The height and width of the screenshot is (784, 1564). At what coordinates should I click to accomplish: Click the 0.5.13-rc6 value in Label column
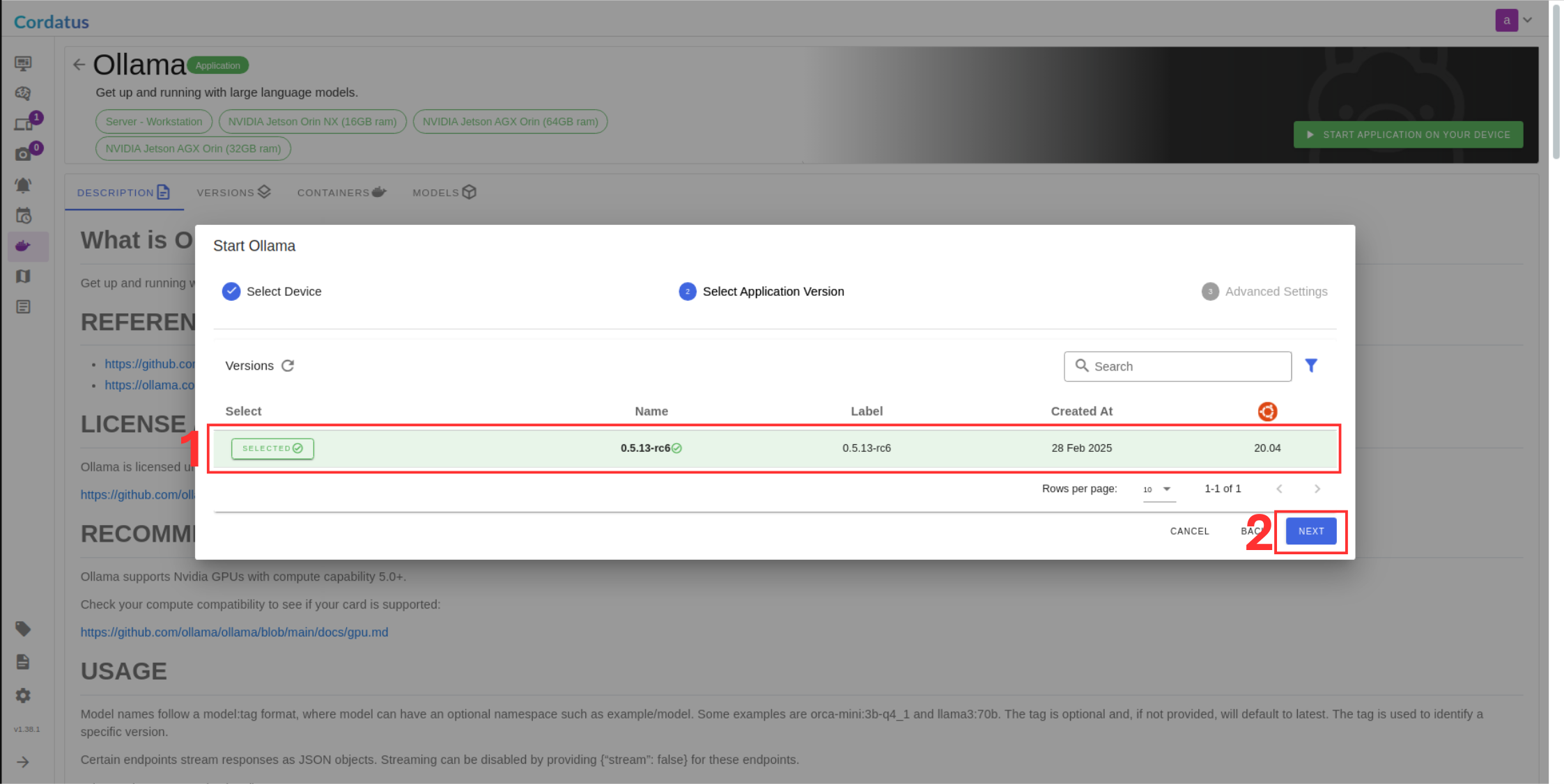[x=866, y=448]
